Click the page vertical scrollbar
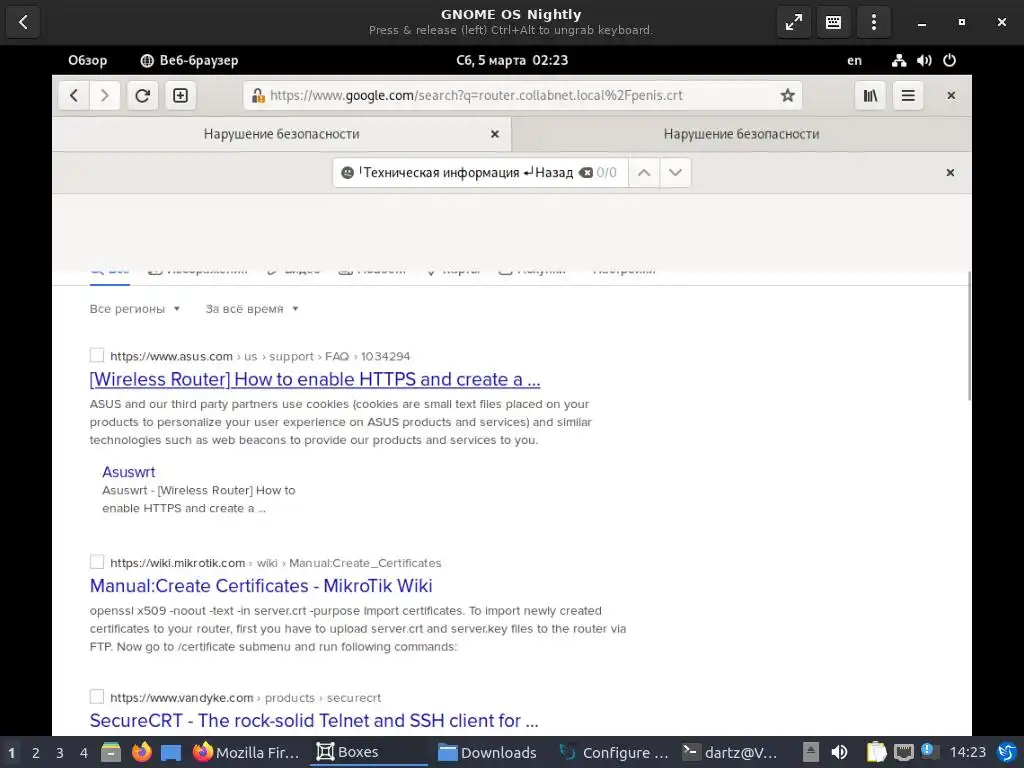This screenshot has height=768, width=1024. click(x=968, y=336)
